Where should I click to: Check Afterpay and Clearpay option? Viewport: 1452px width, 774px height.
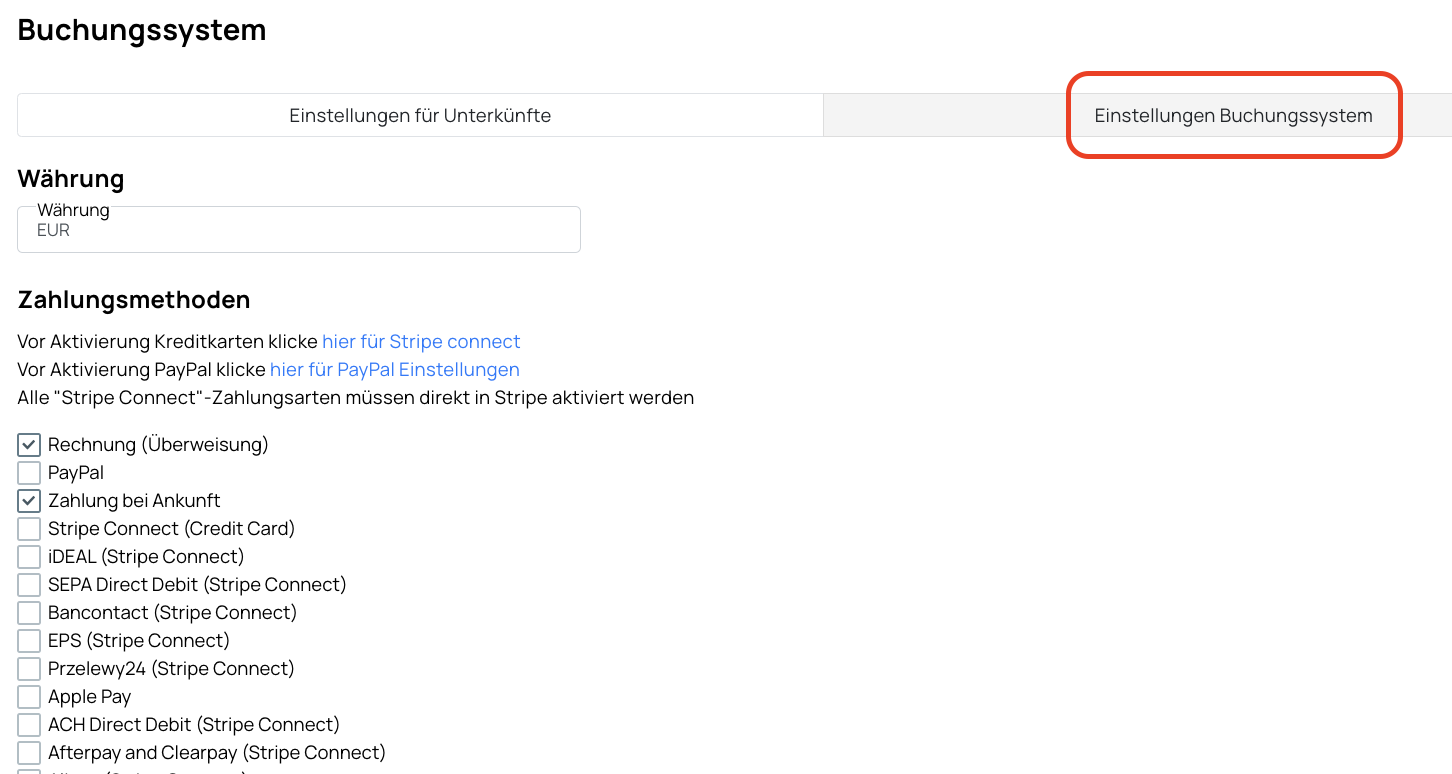point(29,753)
